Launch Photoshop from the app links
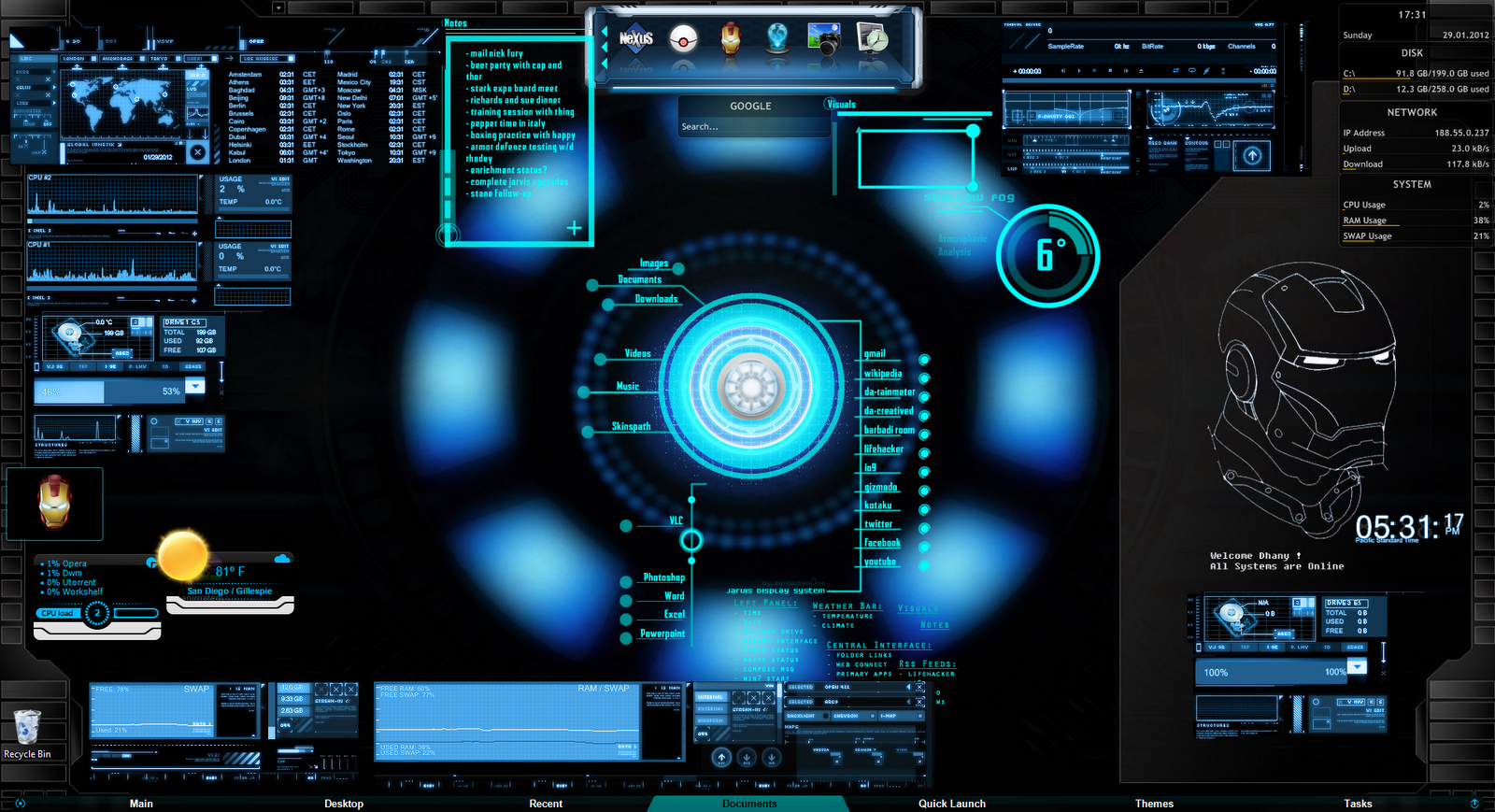The height and width of the screenshot is (812, 1495). click(x=663, y=577)
